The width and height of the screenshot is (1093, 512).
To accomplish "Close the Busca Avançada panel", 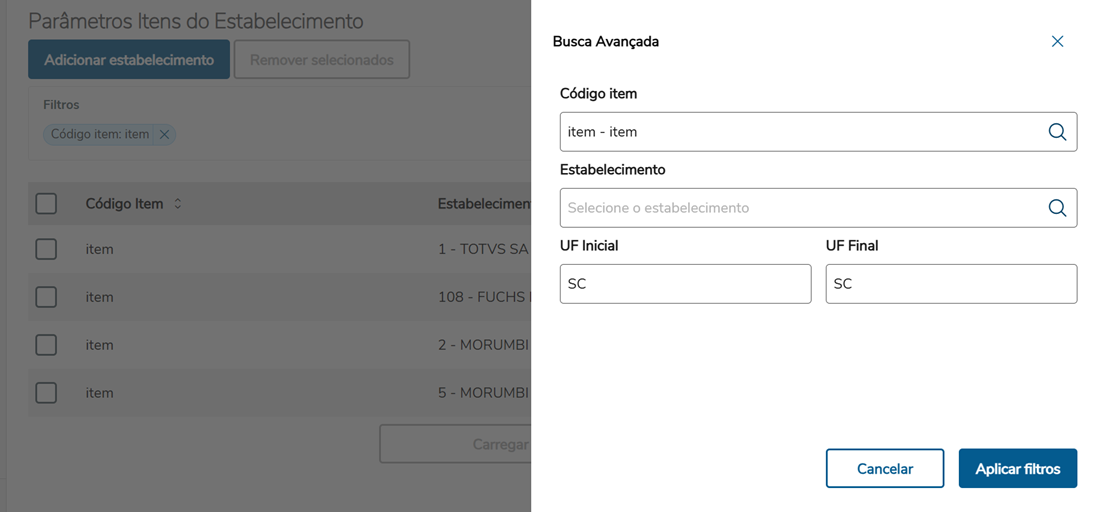I will (x=1057, y=42).
